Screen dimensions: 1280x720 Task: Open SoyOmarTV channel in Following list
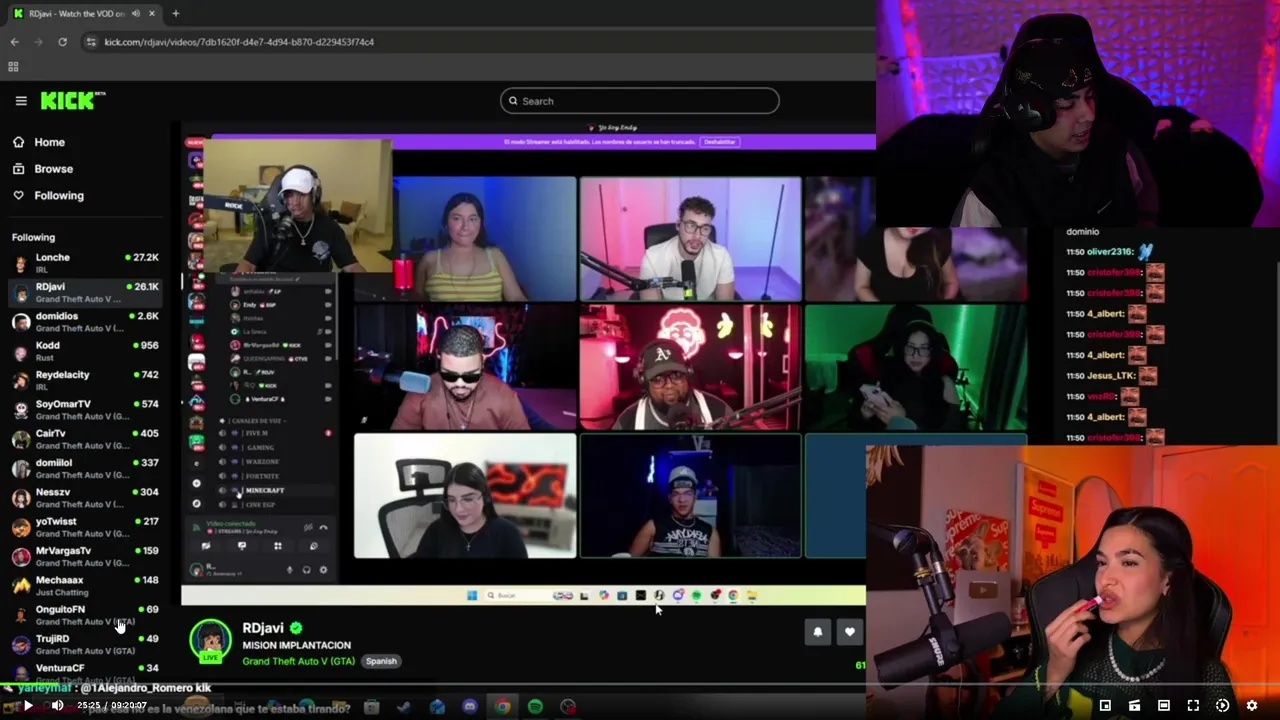click(85, 410)
